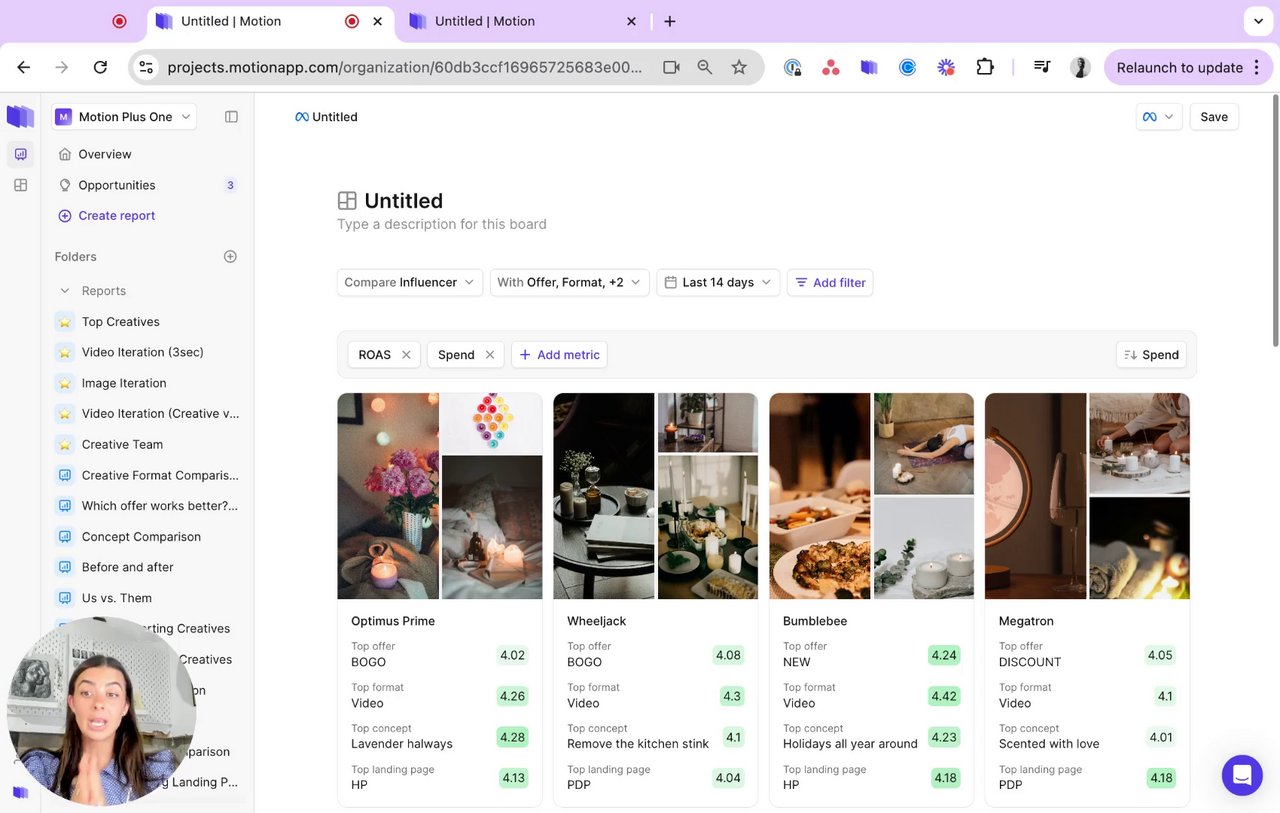Collapse the Reports folder tree
1280x813 pixels.
point(65,291)
